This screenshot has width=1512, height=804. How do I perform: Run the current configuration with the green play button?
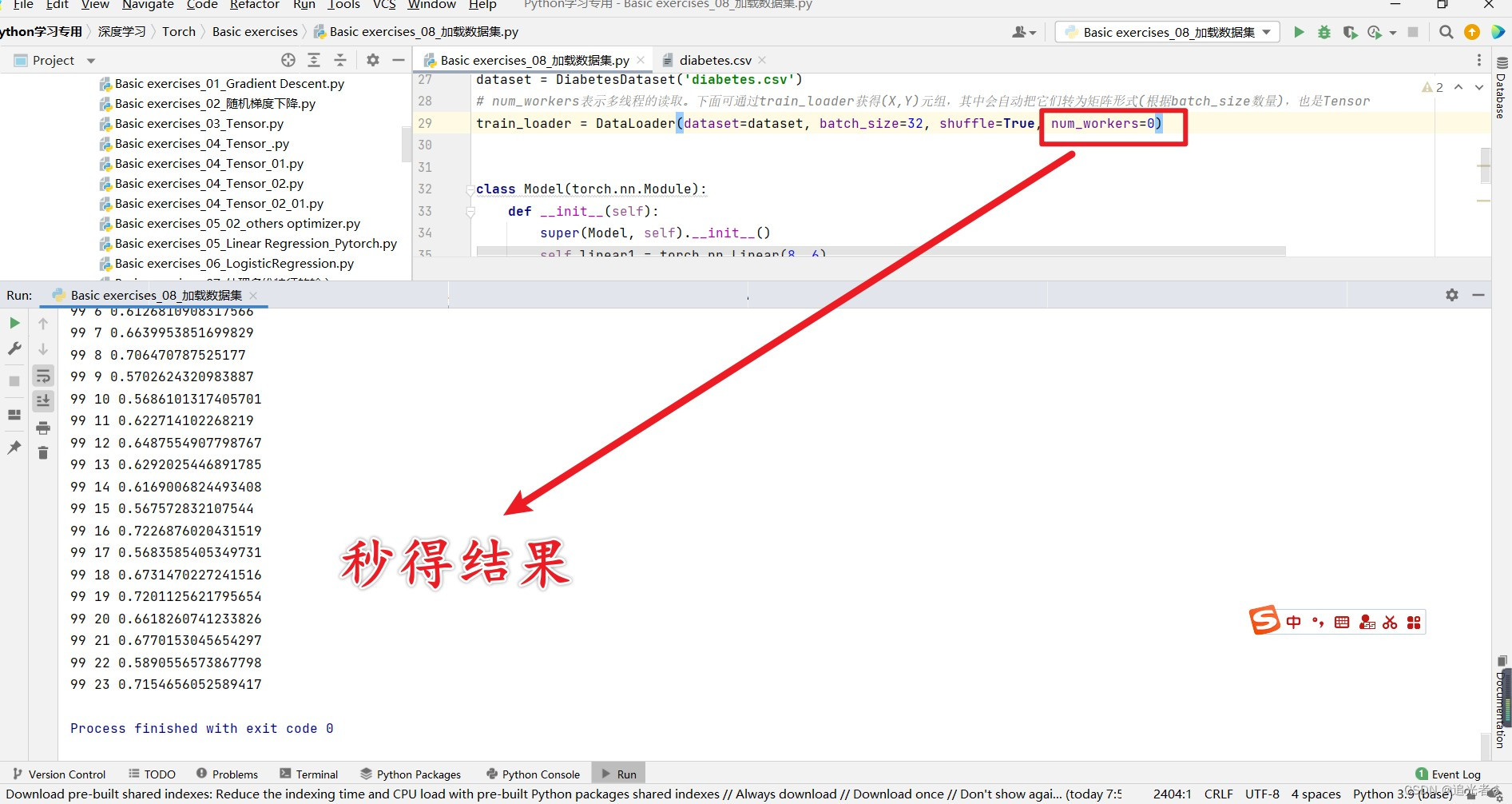pyautogui.click(x=1299, y=32)
